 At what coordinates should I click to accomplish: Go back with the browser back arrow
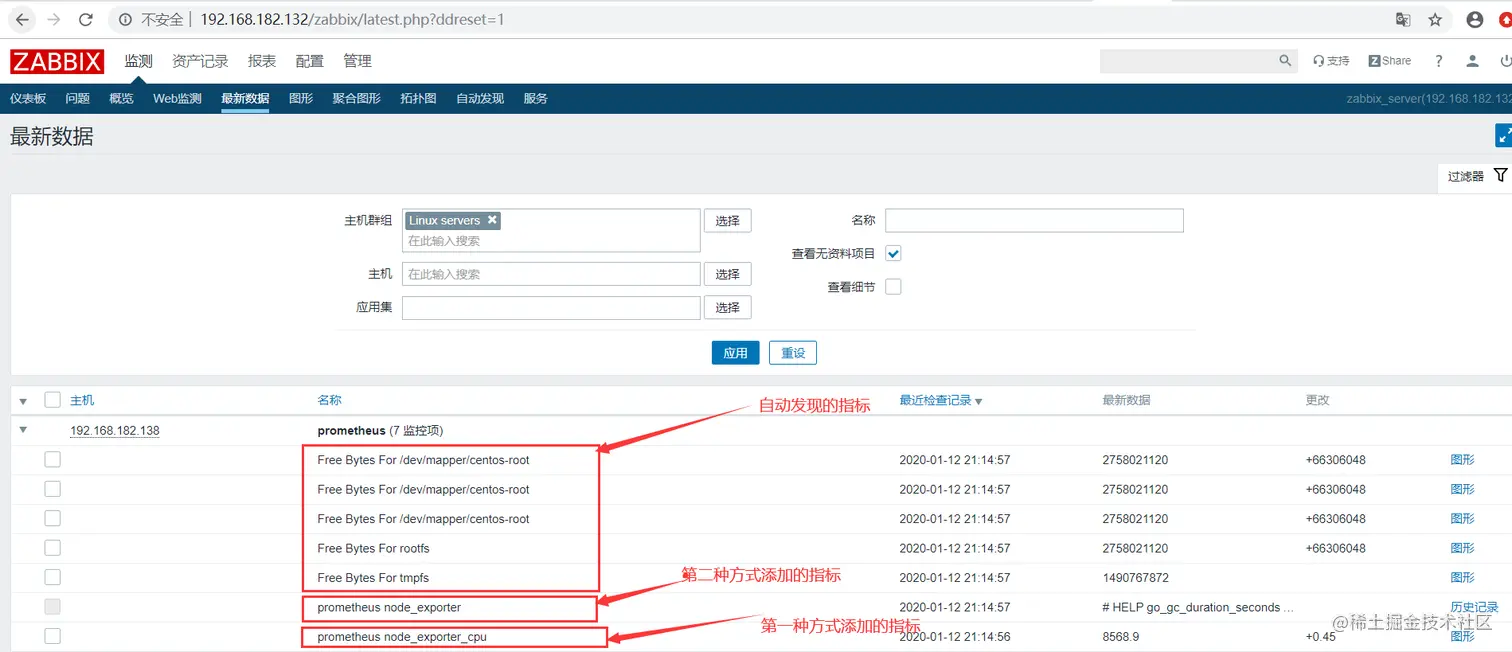tap(23, 19)
